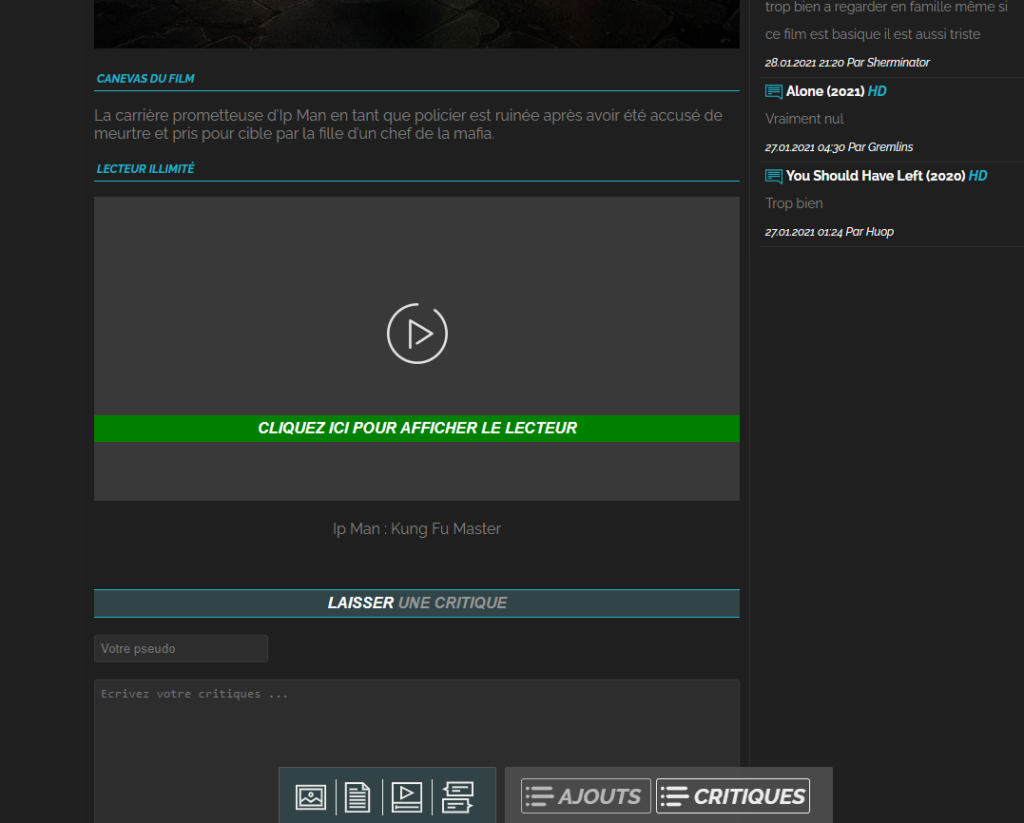Click comment icon beside Alone (2021)
This screenshot has height=823, width=1024.
pos(774,91)
